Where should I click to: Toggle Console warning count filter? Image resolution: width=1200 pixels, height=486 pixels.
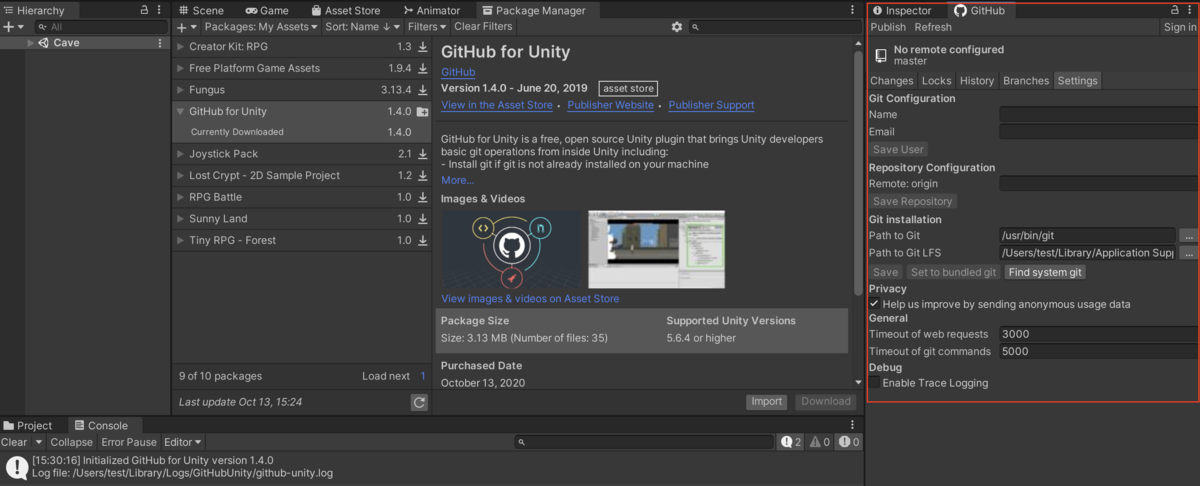820,442
